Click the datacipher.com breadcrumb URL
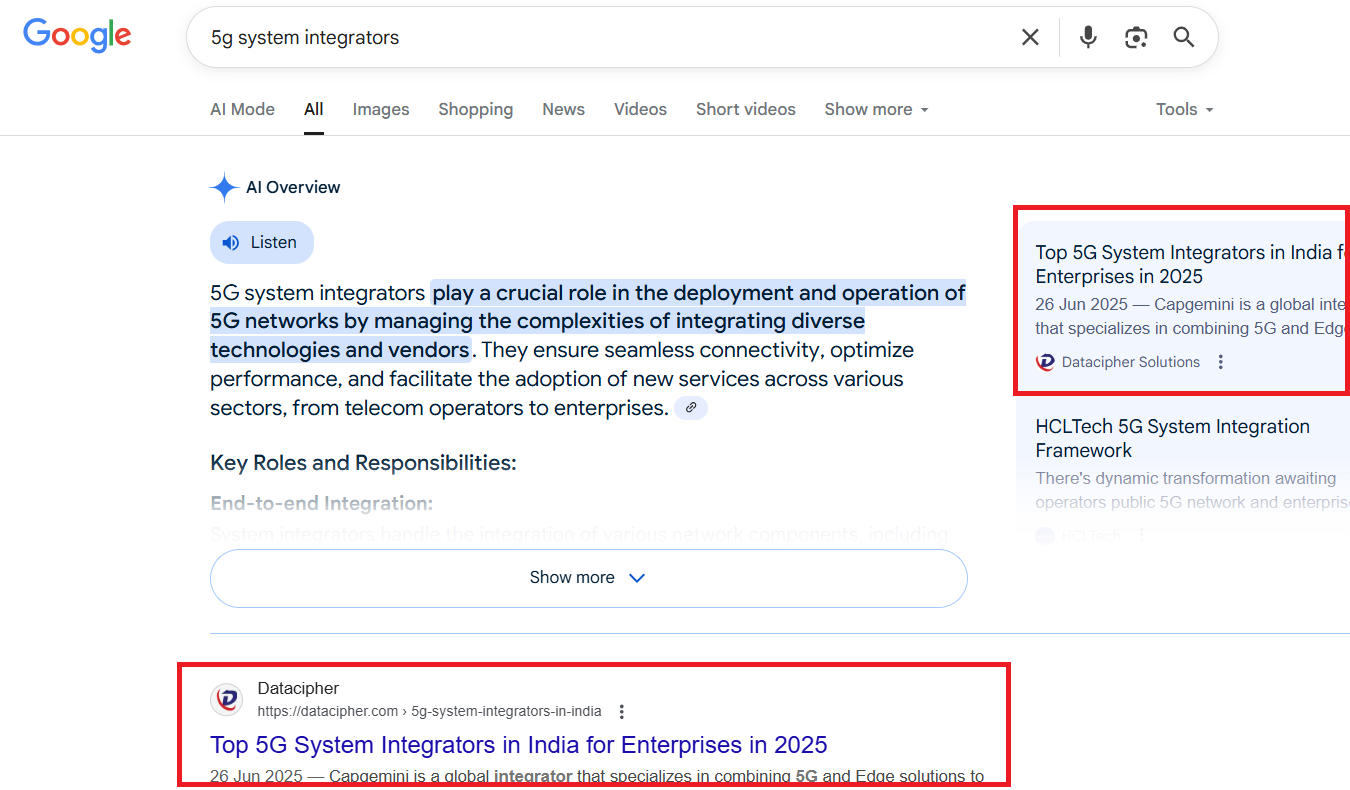Image resolution: width=1350 pixels, height=790 pixels. 430,712
